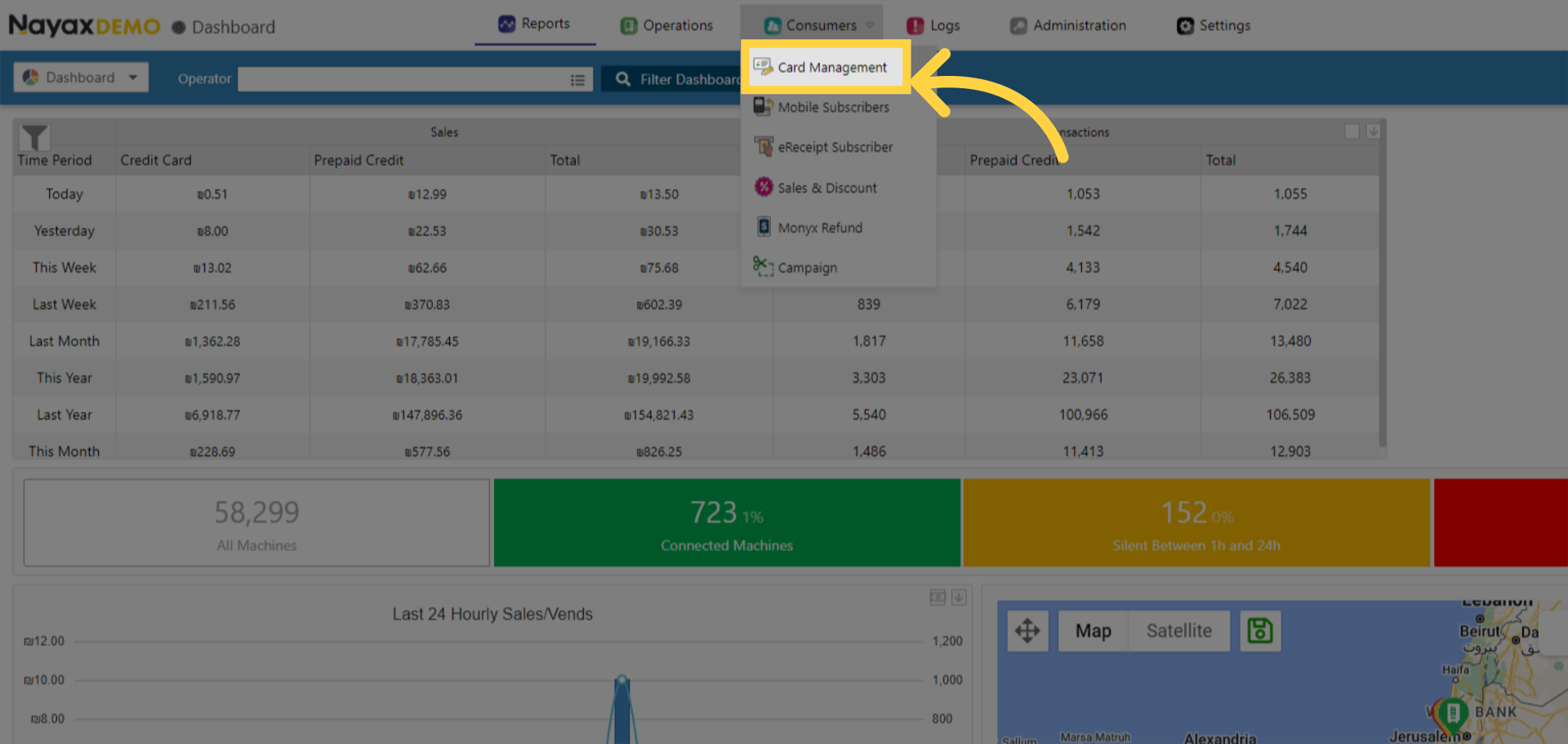1568x744 pixels.
Task: Click the green save map icon
Action: coord(1260,630)
